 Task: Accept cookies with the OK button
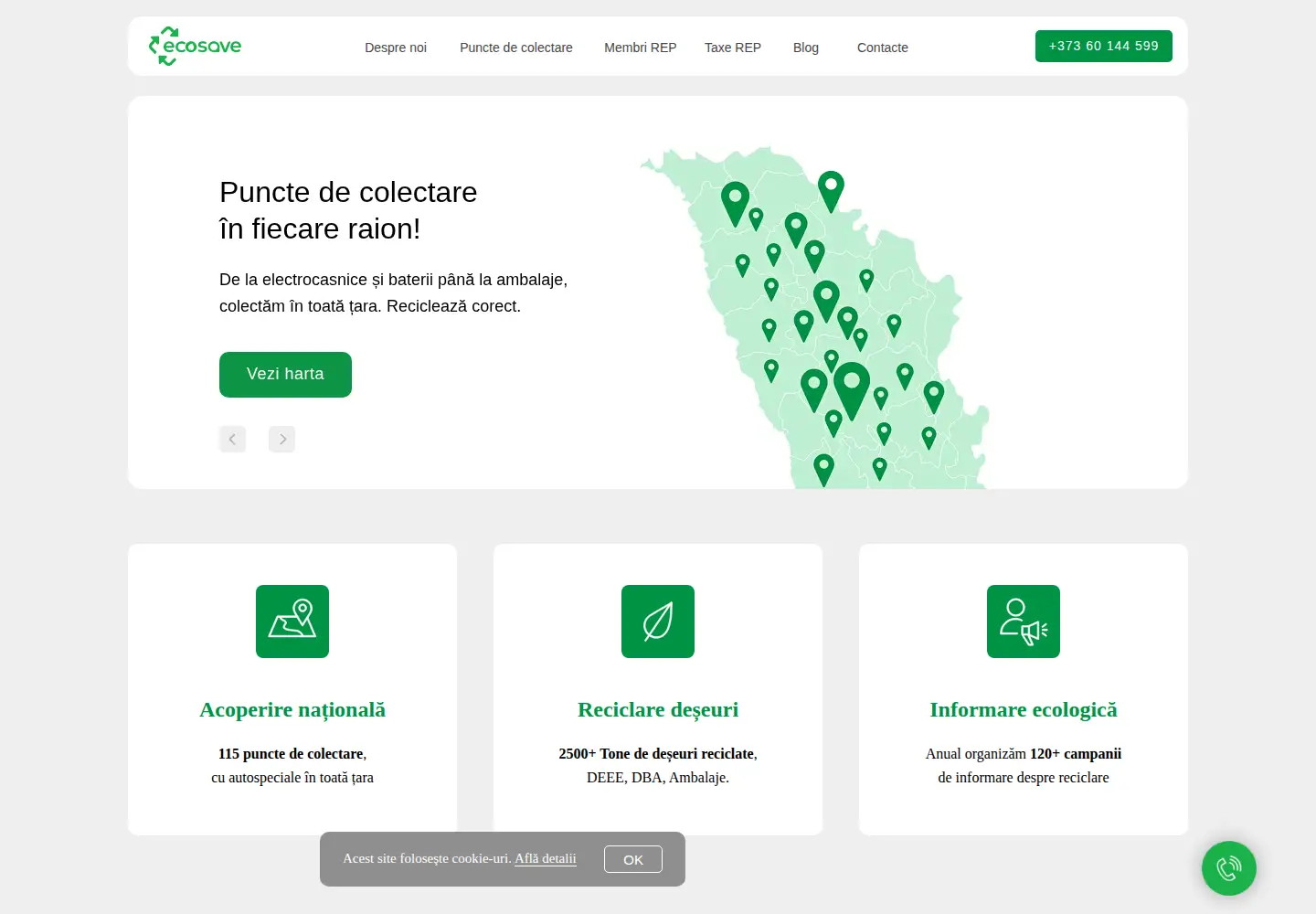coord(633,859)
